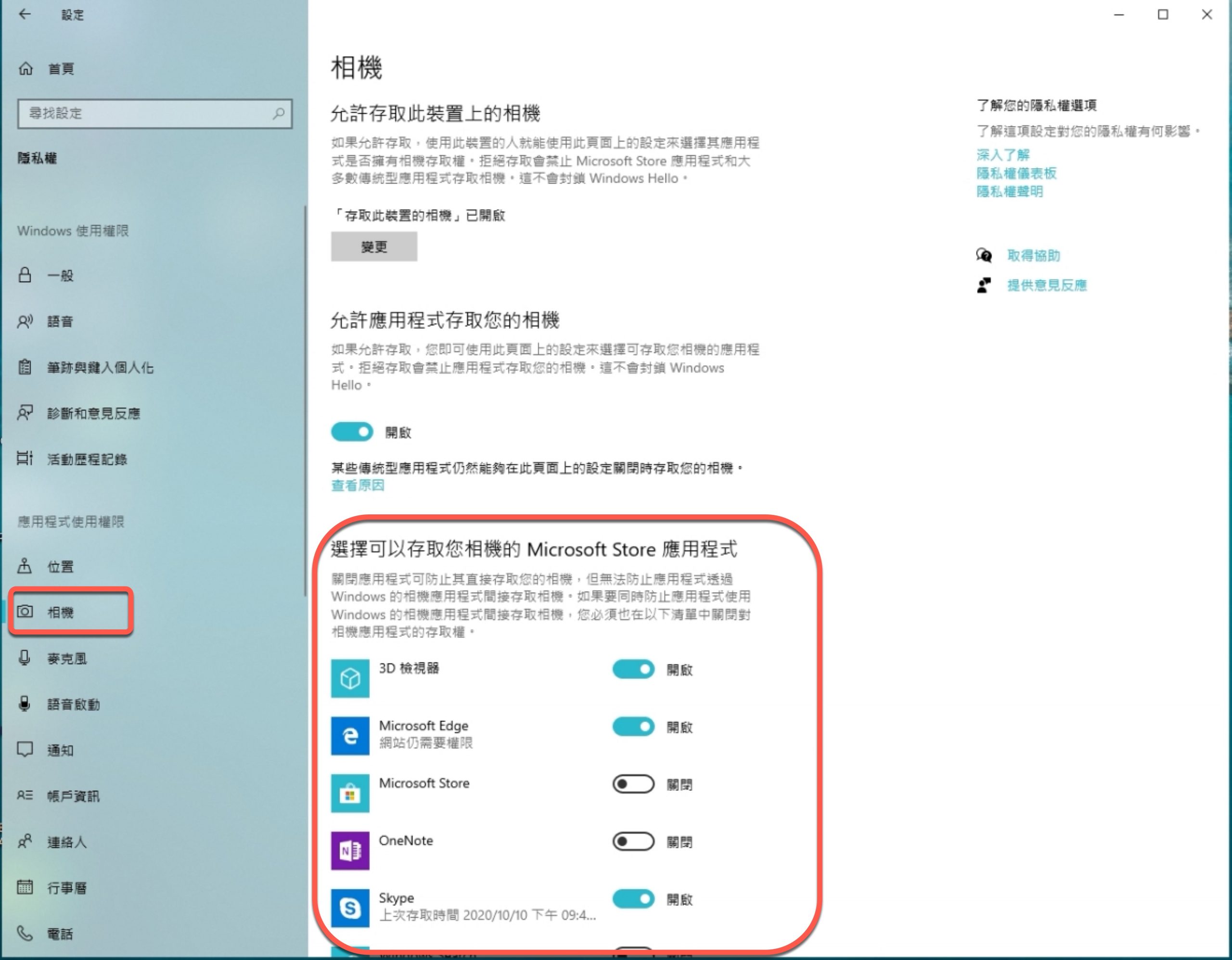Disable Skype camera access toggle
Screen dimensions: 1232x960
click(x=633, y=898)
